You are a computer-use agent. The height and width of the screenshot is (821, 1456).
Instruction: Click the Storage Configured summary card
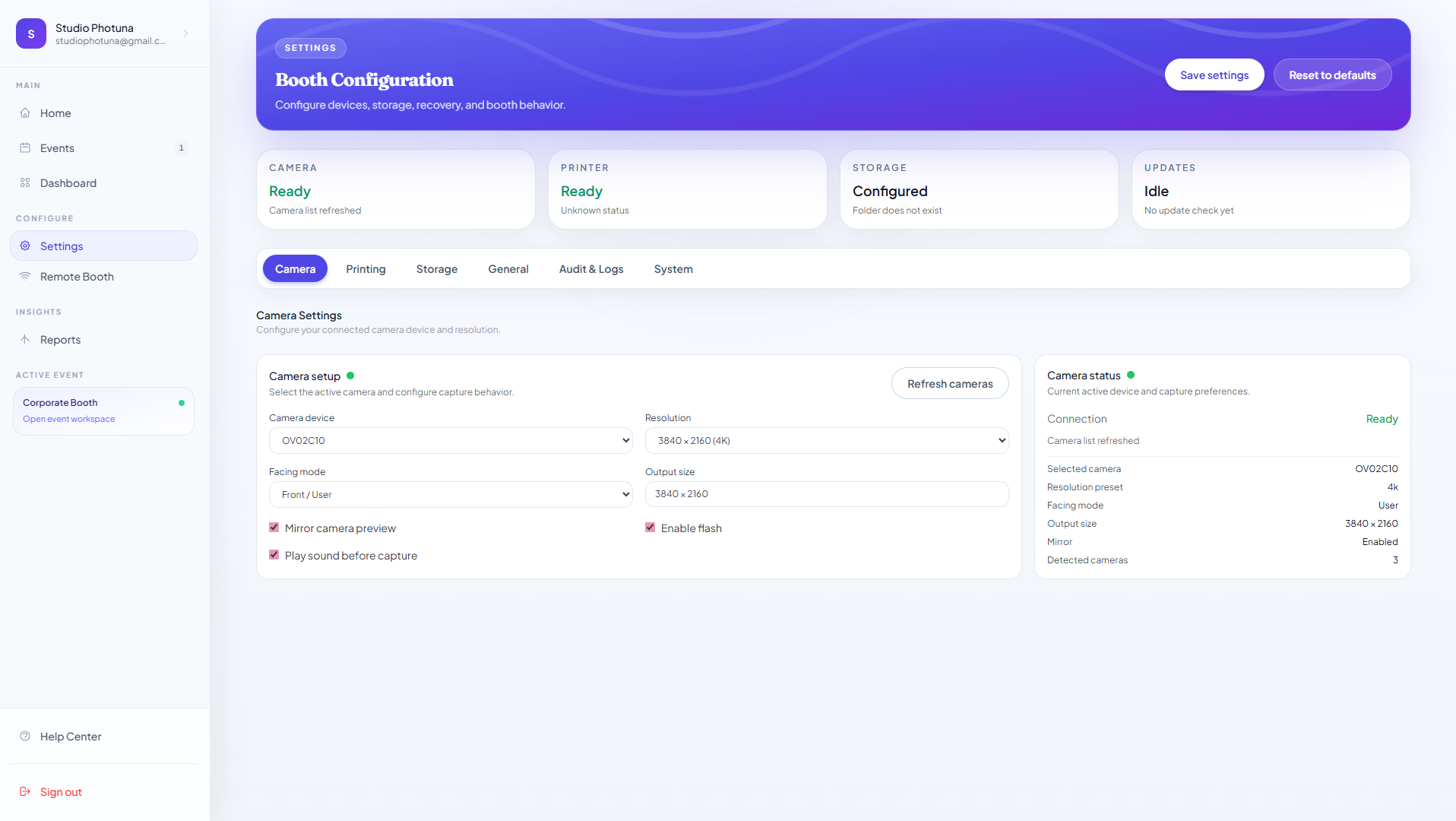point(980,189)
